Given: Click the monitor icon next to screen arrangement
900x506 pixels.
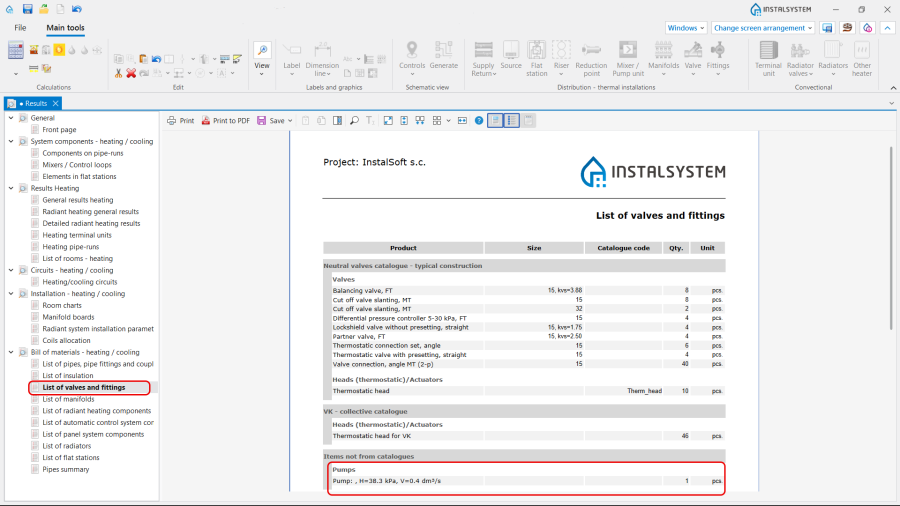Looking at the screenshot, I should click(x=827, y=28).
